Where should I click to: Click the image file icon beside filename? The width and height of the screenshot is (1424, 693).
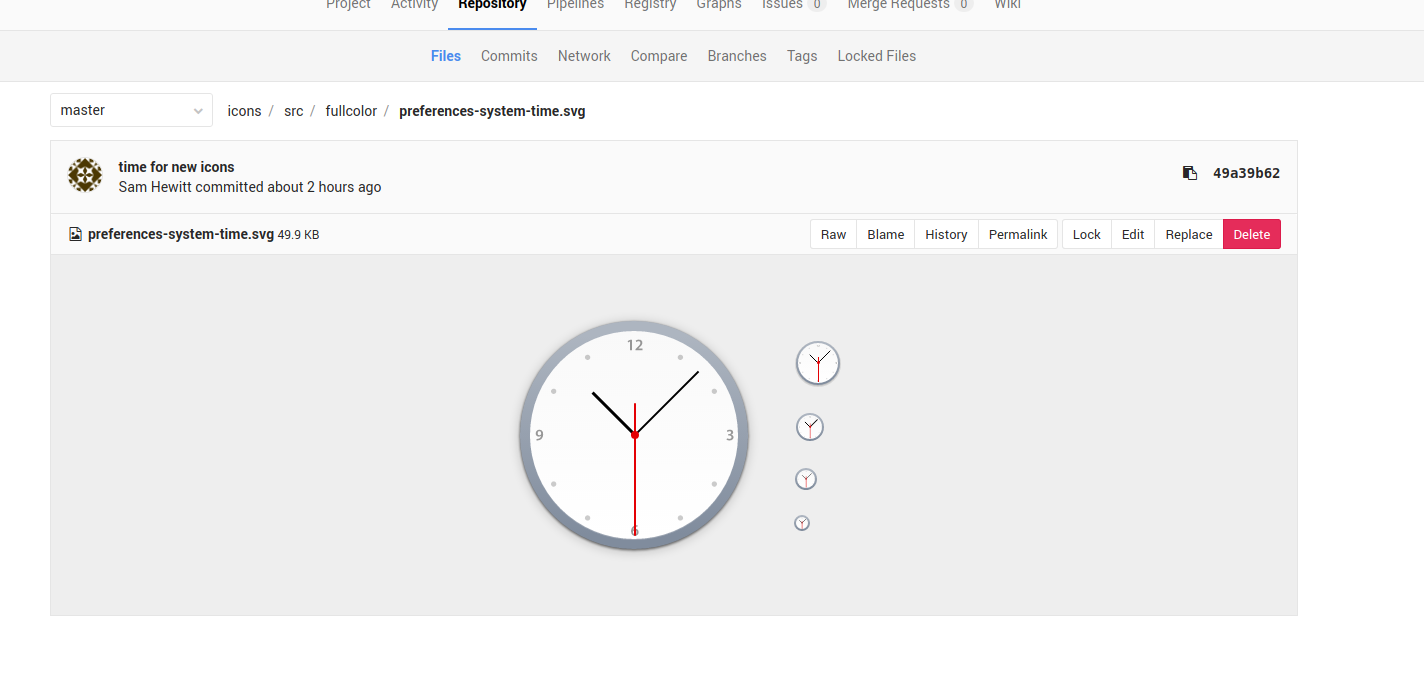[75, 234]
